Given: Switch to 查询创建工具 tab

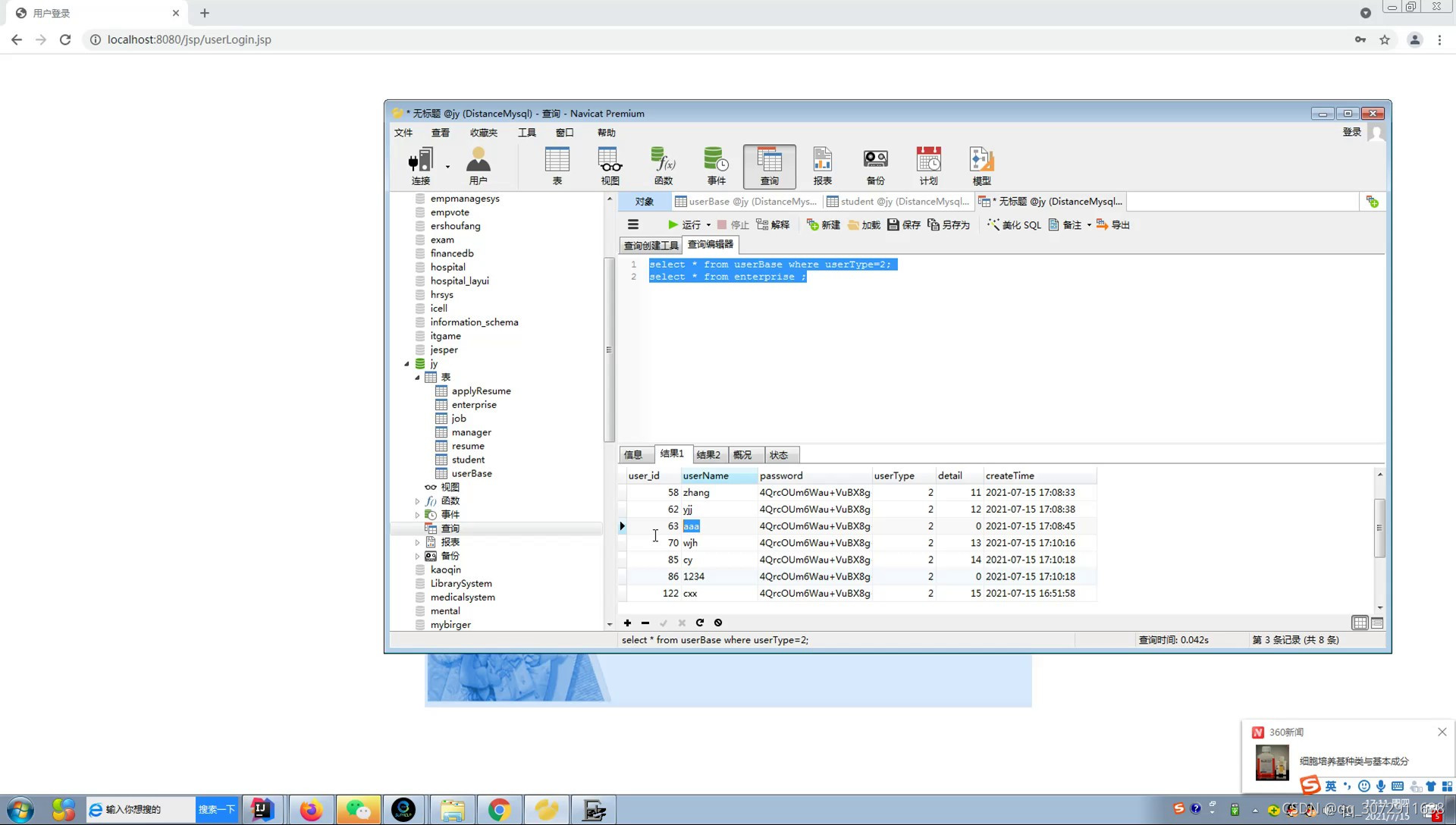Looking at the screenshot, I should pyautogui.click(x=651, y=246).
